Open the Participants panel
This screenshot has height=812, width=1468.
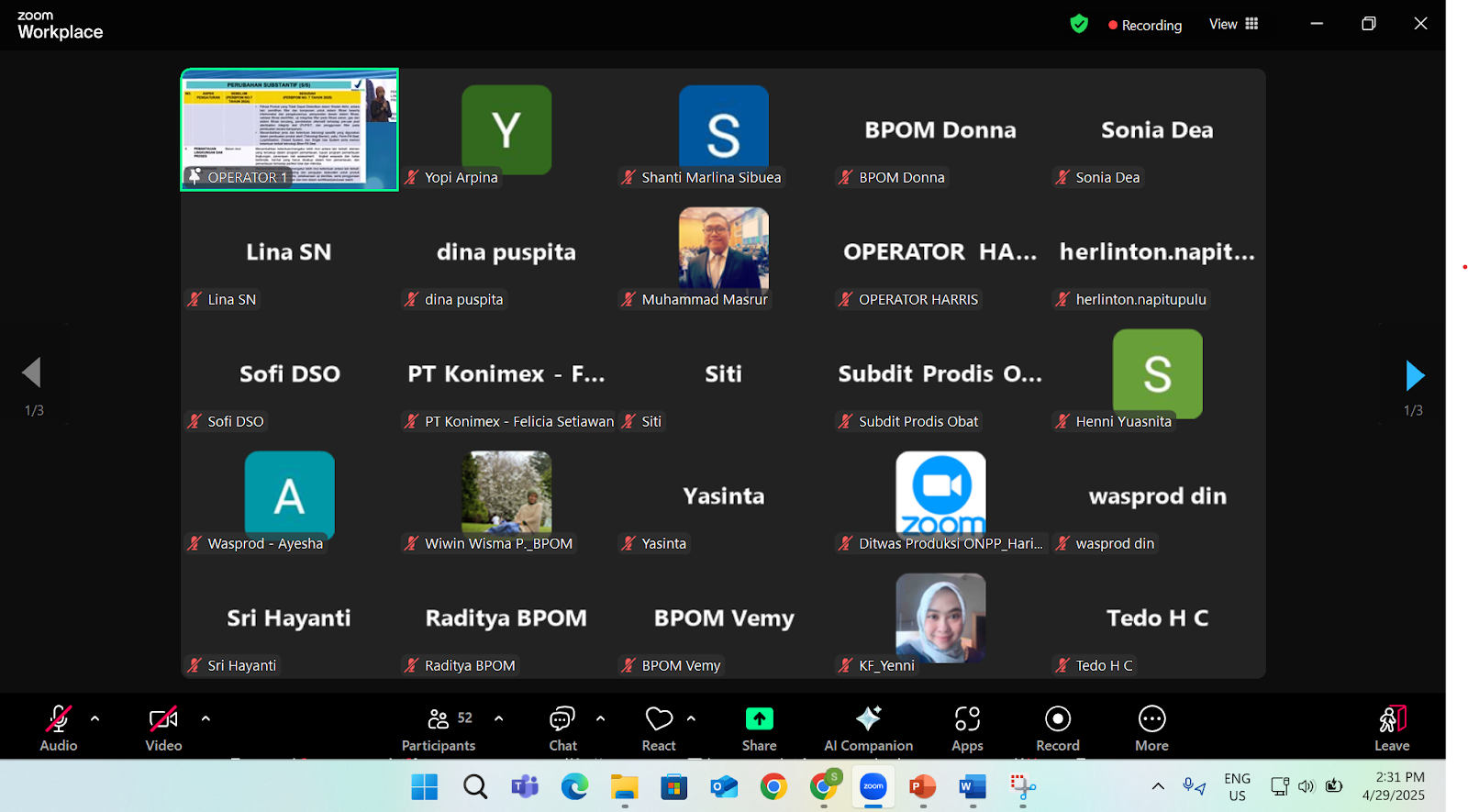(439, 729)
